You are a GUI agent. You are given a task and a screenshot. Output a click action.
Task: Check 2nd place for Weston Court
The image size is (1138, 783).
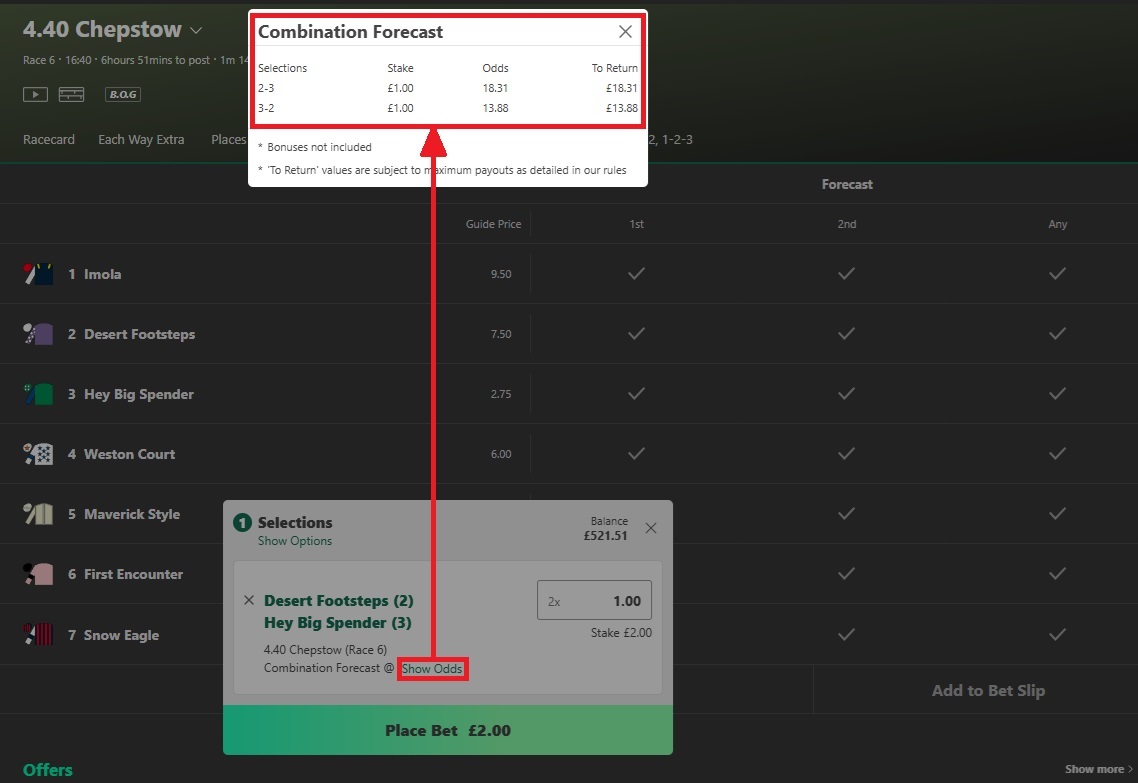pyautogui.click(x=846, y=453)
